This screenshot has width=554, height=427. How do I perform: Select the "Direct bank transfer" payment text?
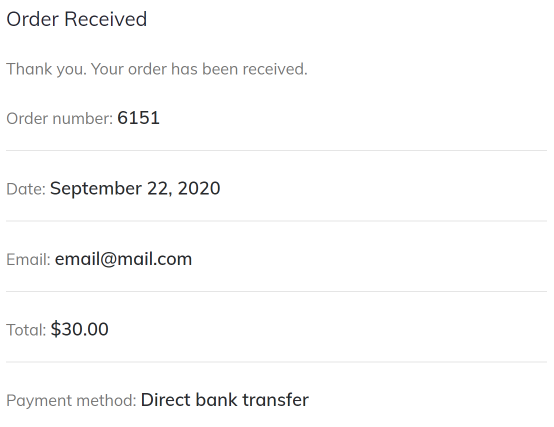point(225,400)
